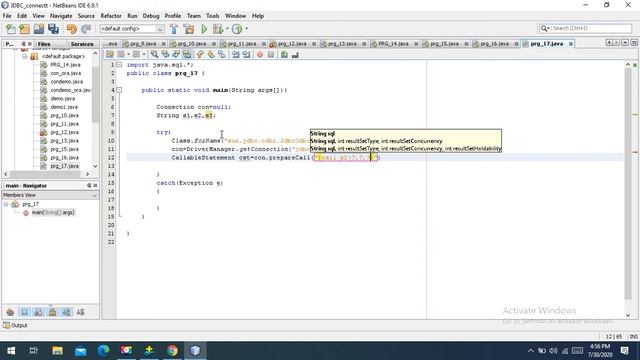This screenshot has height=360, width=640.
Task: Click the Find Next Occurrence editor icon
Action: coord(176,54)
